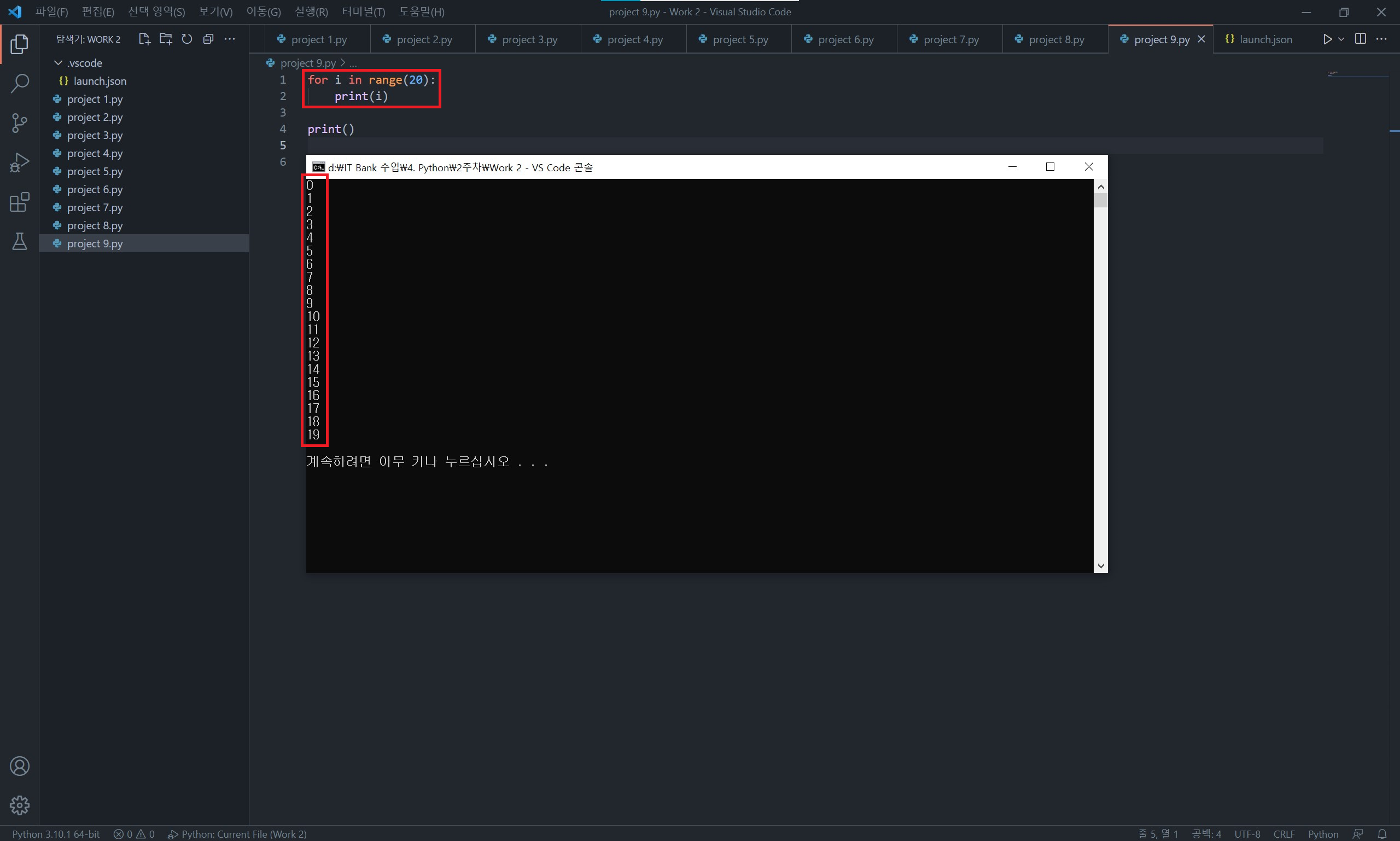Open run options dropdown arrow
Viewport: 1400px width, 841px height.
[1341, 39]
